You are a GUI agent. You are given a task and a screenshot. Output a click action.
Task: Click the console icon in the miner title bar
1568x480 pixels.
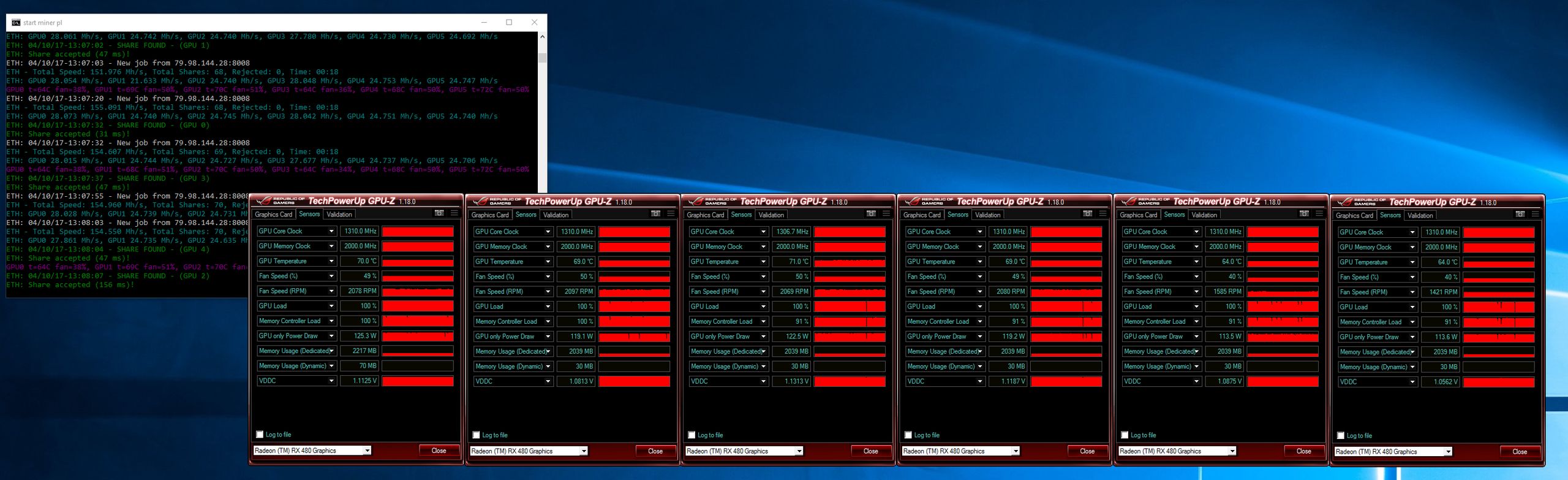pyautogui.click(x=16, y=23)
